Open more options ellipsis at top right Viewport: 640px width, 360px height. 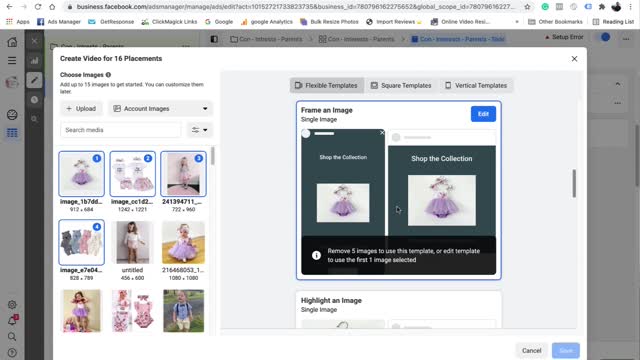coord(626,39)
